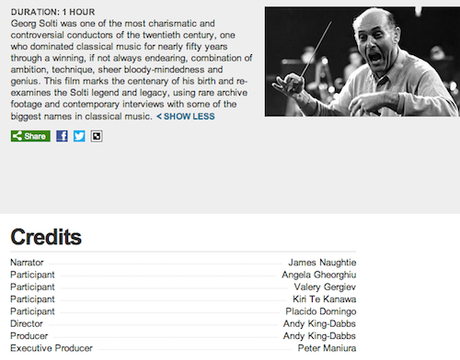Select Angela Gheorghiu participant credit
Viewport: 460px width, 360px height.
(x=319, y=275)
